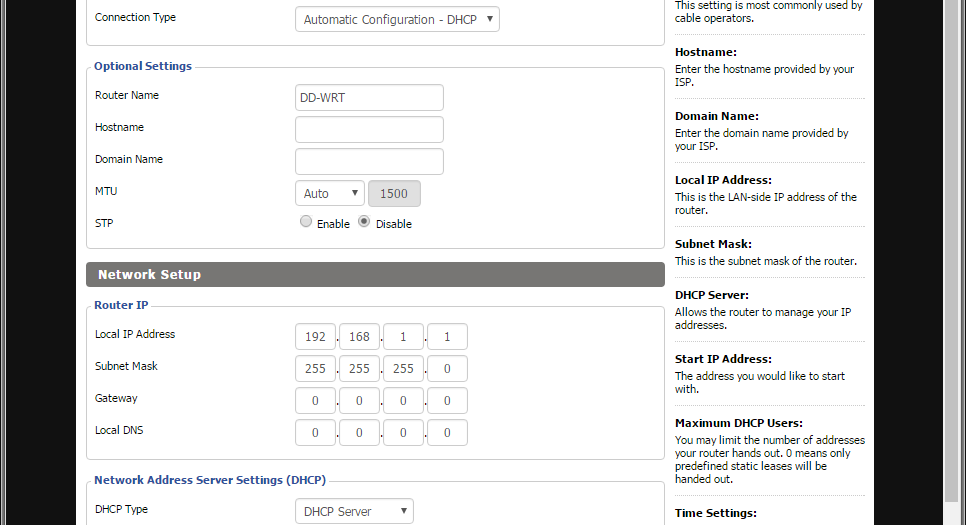Expand the MTU Auto dropdown

point(329,193)
